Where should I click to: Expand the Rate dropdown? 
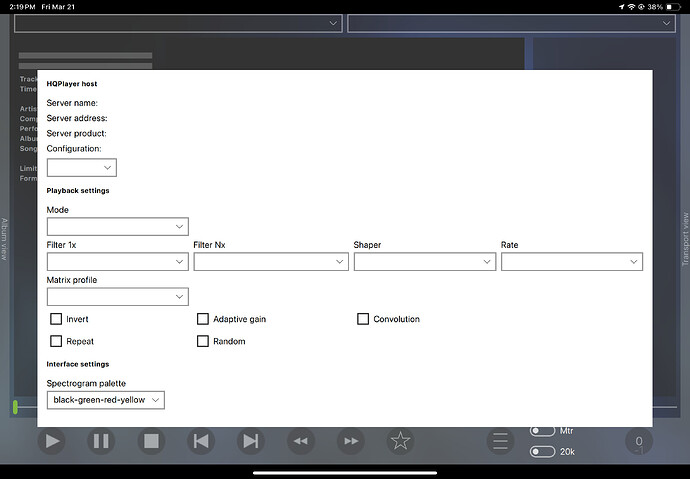pyautogui.click(x=571, y=262)
